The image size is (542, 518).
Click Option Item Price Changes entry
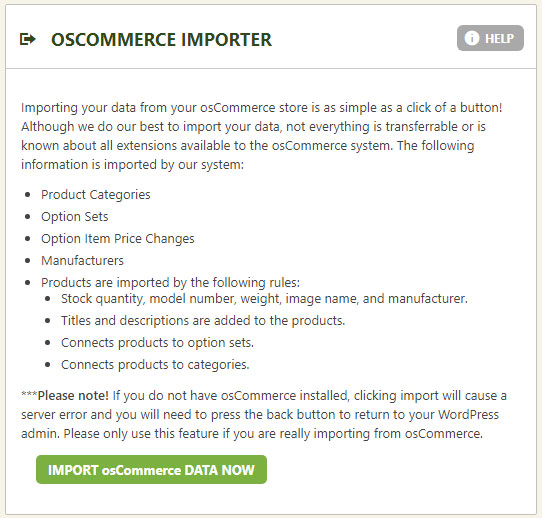[118, 239]
